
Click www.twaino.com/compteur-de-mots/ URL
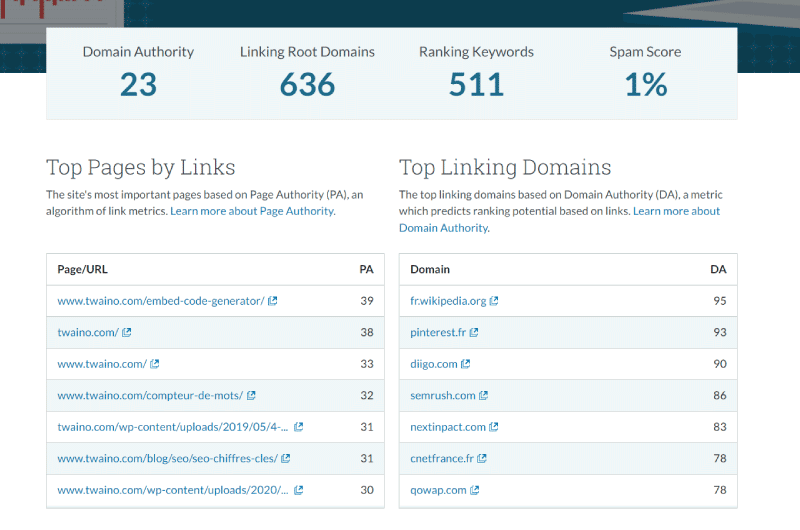pyautogui.click(x=150, y=395)
